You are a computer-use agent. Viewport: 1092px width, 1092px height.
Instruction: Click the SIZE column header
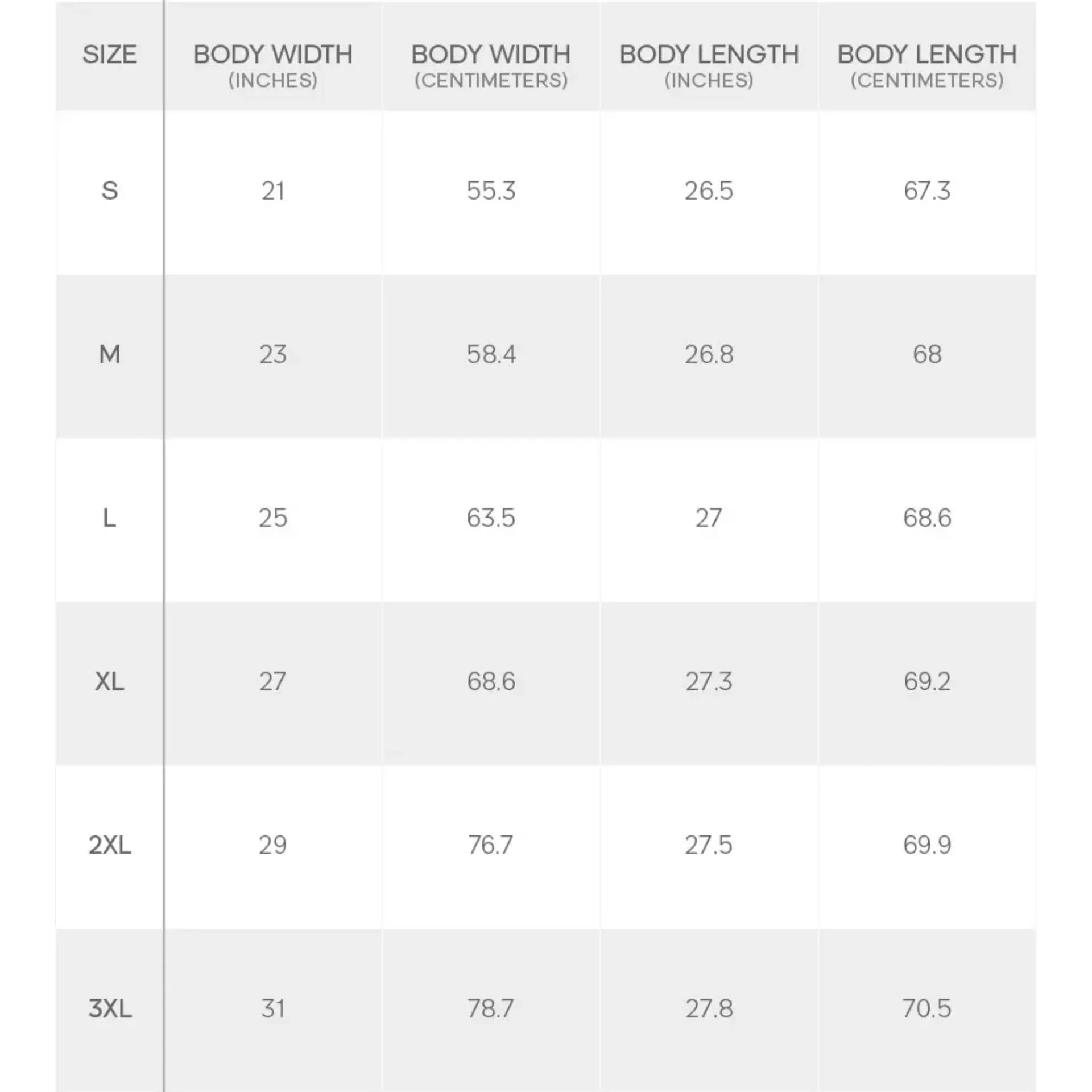tap(110, 55)
